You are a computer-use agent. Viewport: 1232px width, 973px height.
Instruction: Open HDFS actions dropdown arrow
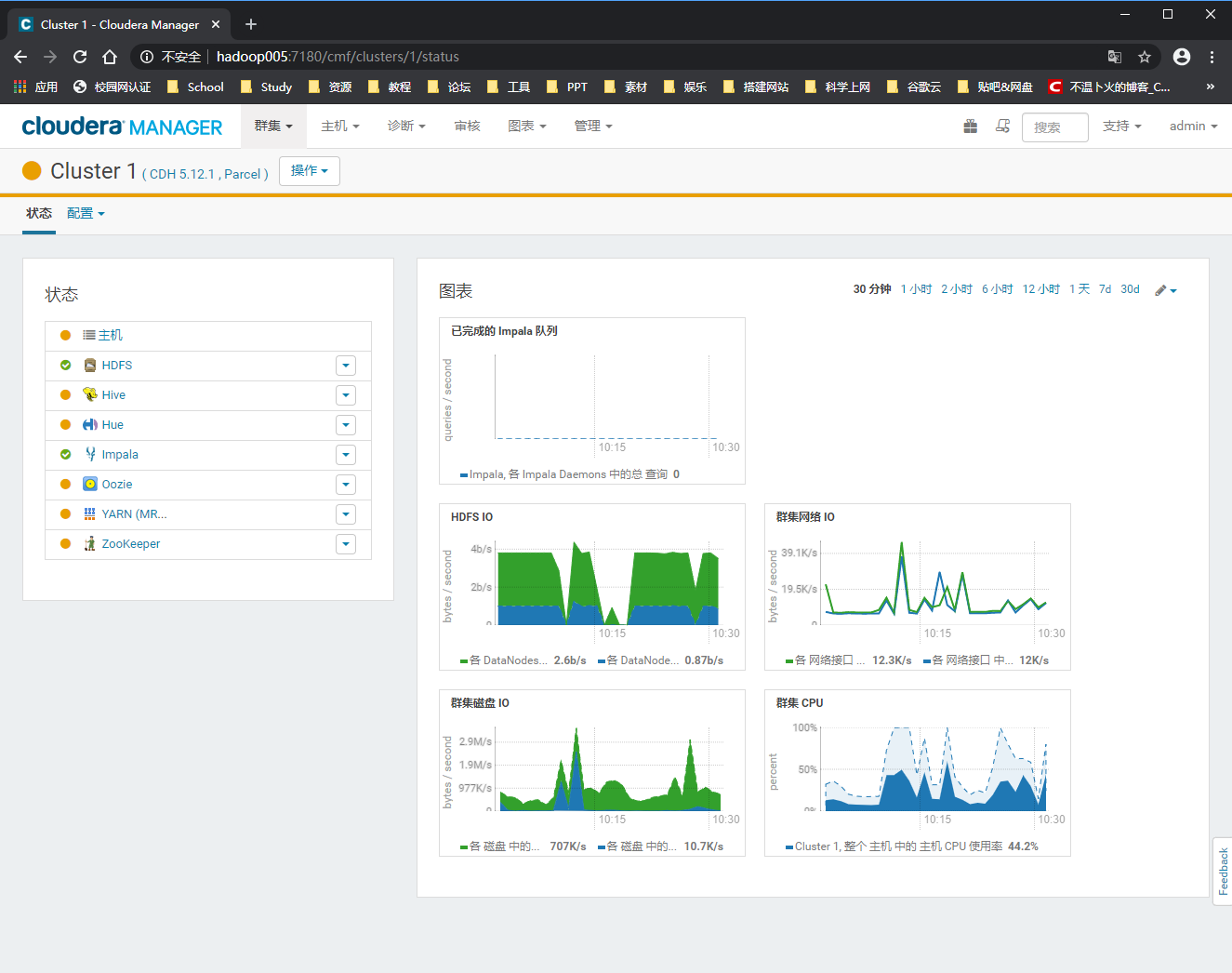(x=346, y=366)
